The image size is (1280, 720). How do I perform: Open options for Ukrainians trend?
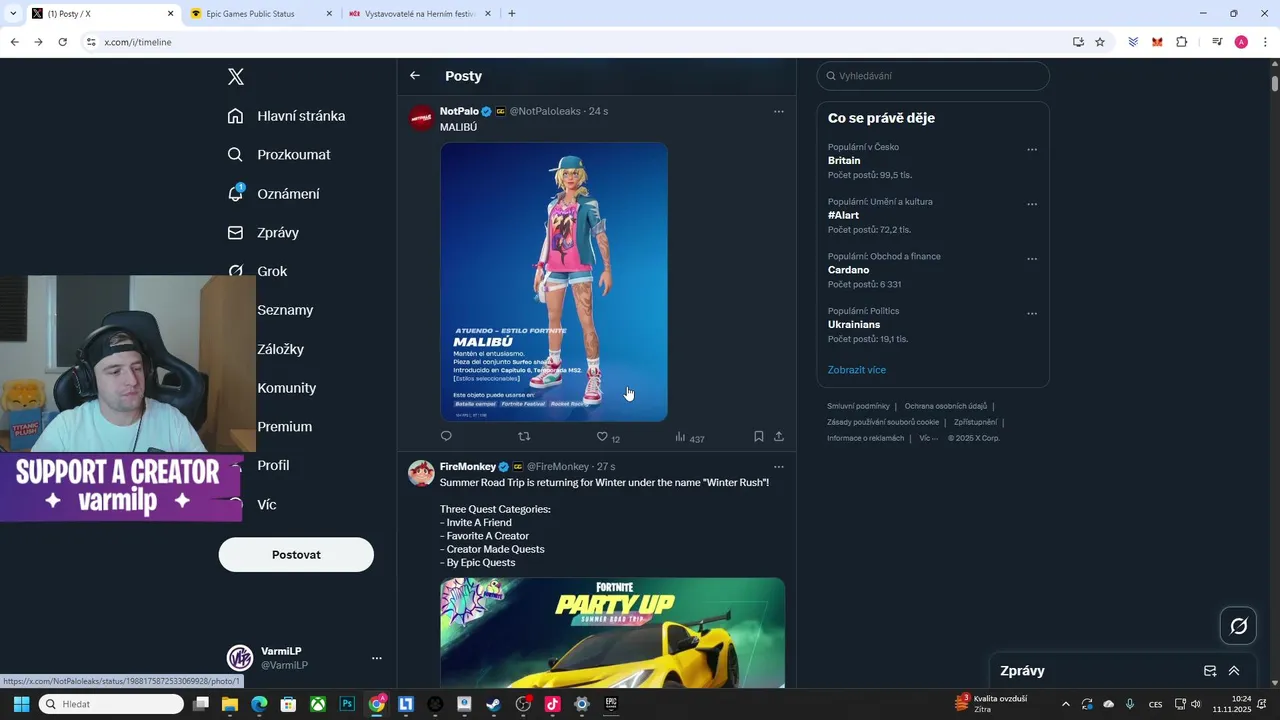(1032, 314)
